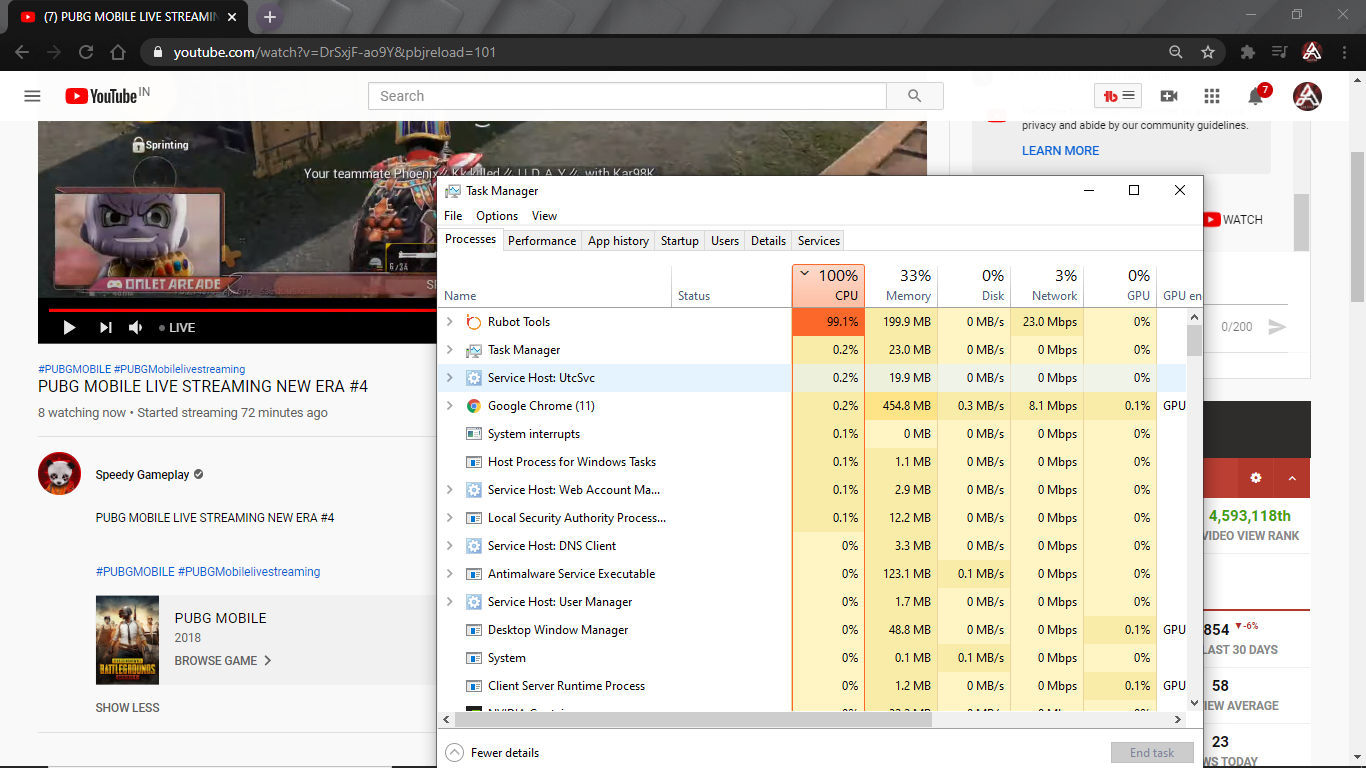Play the live stream video

69,327
